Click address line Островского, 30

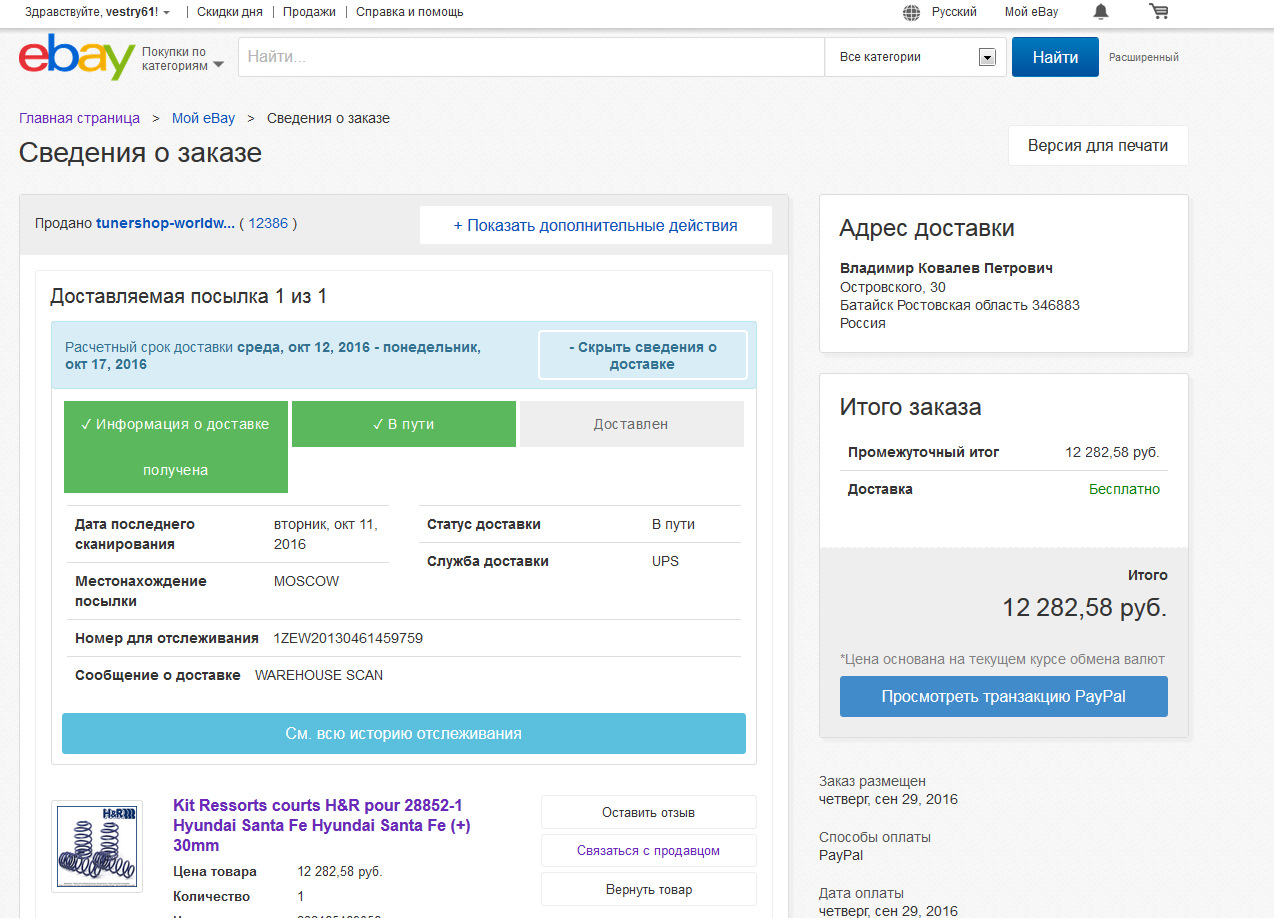coord(893,287)
